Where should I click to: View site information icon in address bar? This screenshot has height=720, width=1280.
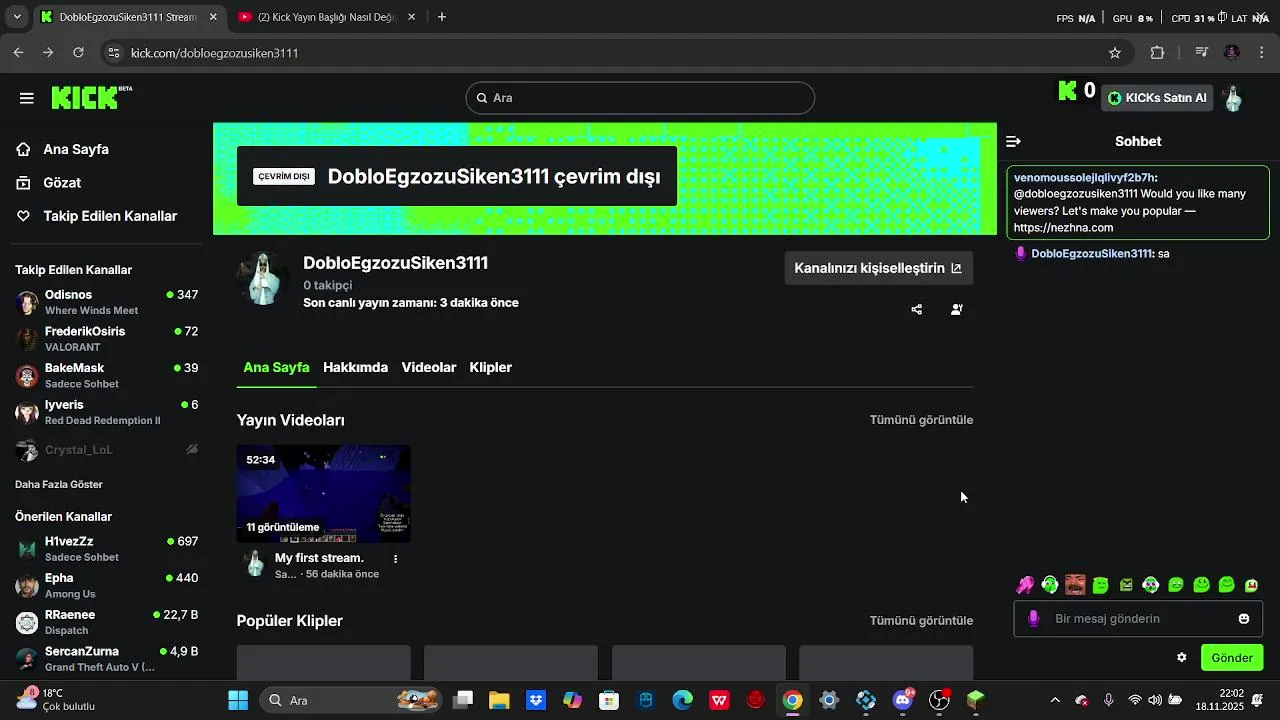[x=113, y=53]
